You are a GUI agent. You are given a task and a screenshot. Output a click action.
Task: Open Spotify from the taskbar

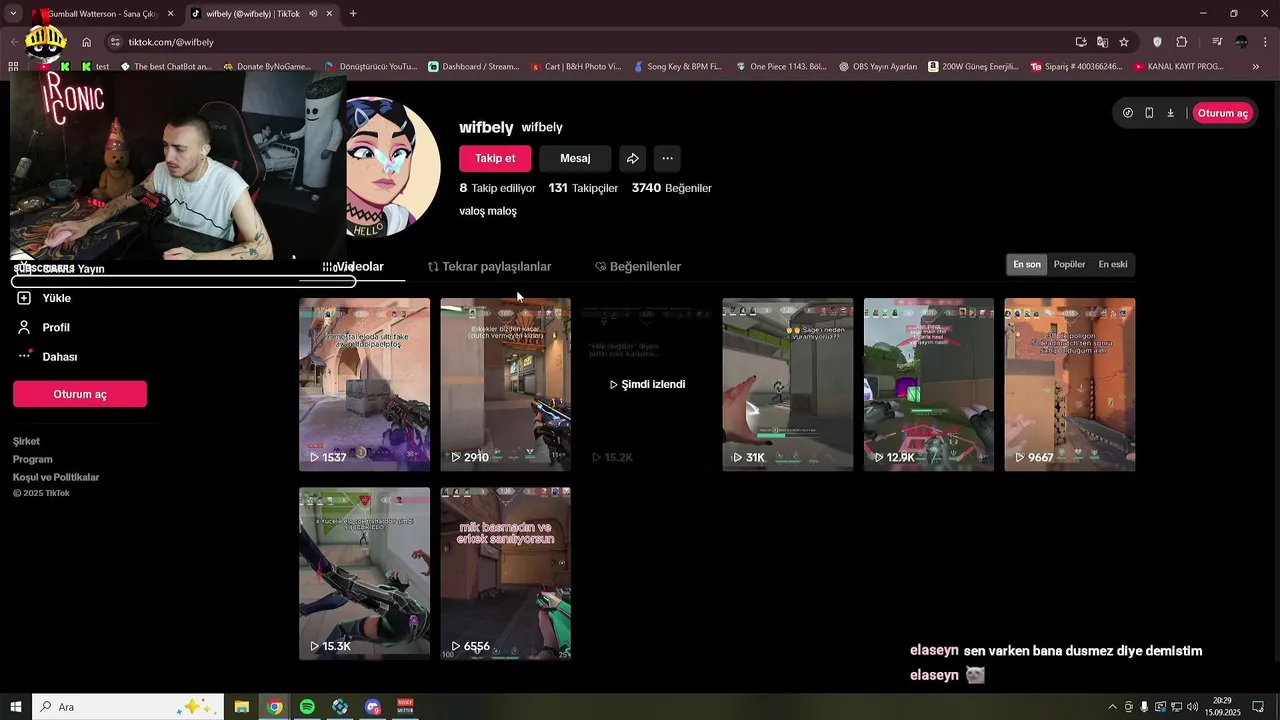(x=307, y=707)
